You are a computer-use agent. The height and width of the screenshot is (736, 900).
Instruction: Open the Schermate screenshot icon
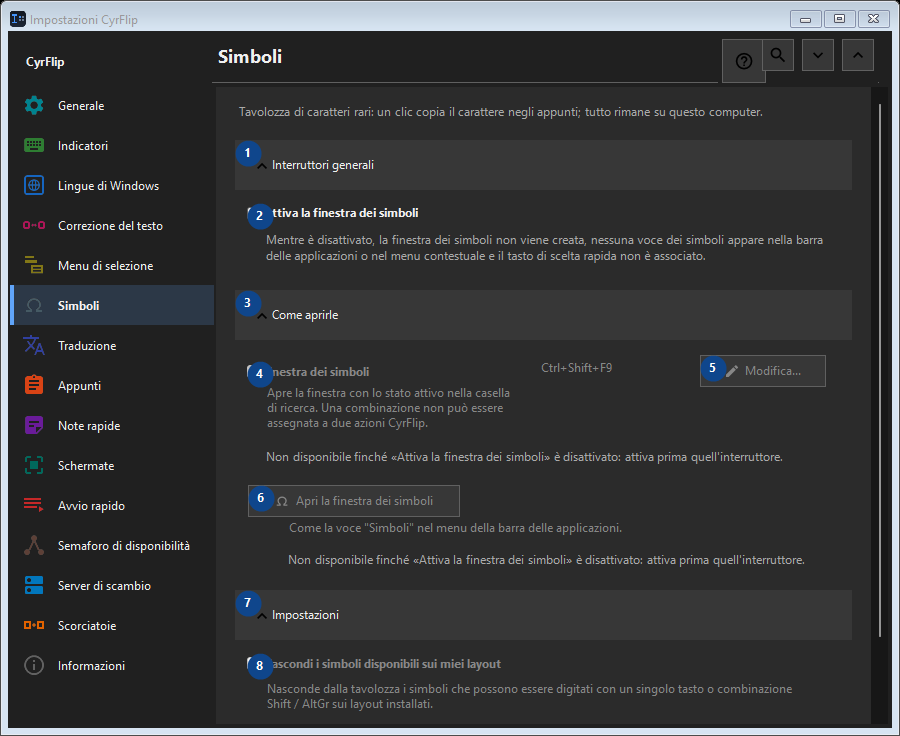34,466
